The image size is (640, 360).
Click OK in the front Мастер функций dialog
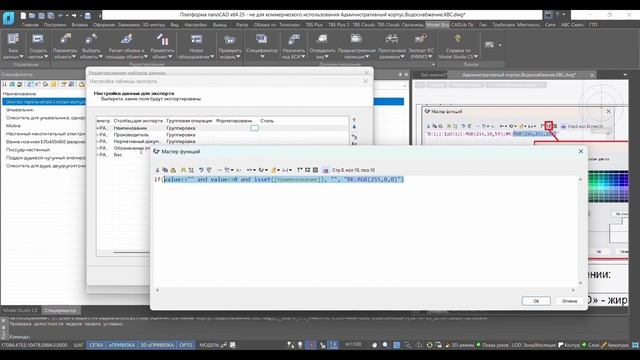click(x=536, y=301)
